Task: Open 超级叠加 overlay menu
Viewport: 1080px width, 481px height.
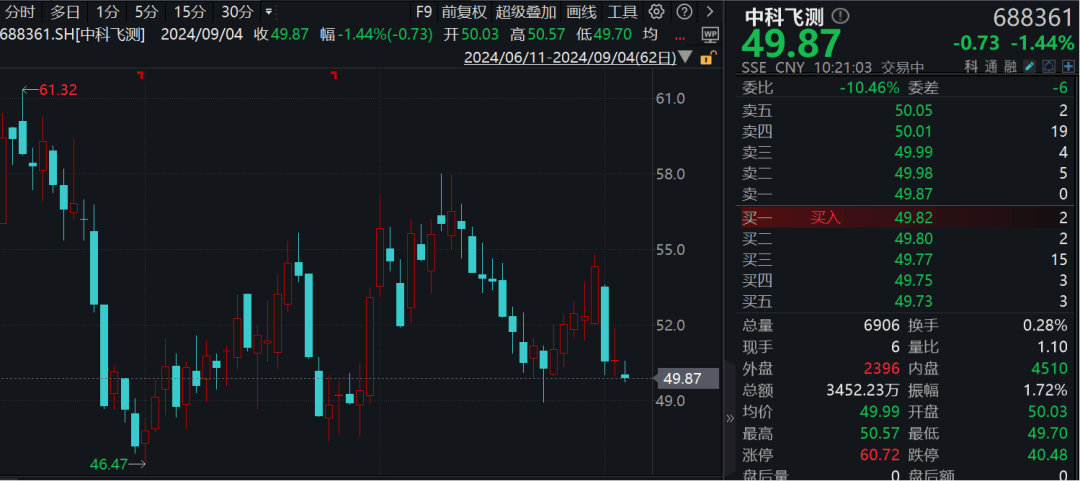Action: 526,11
